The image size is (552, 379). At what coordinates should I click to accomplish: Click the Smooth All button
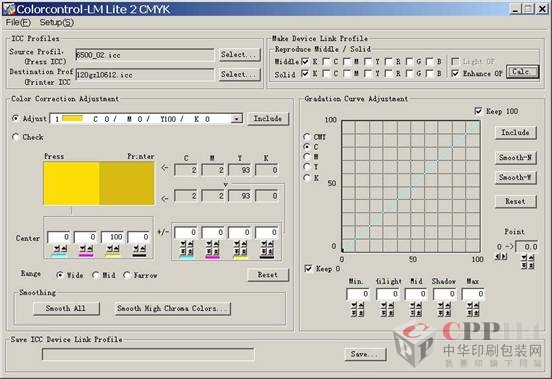(66, 308)
